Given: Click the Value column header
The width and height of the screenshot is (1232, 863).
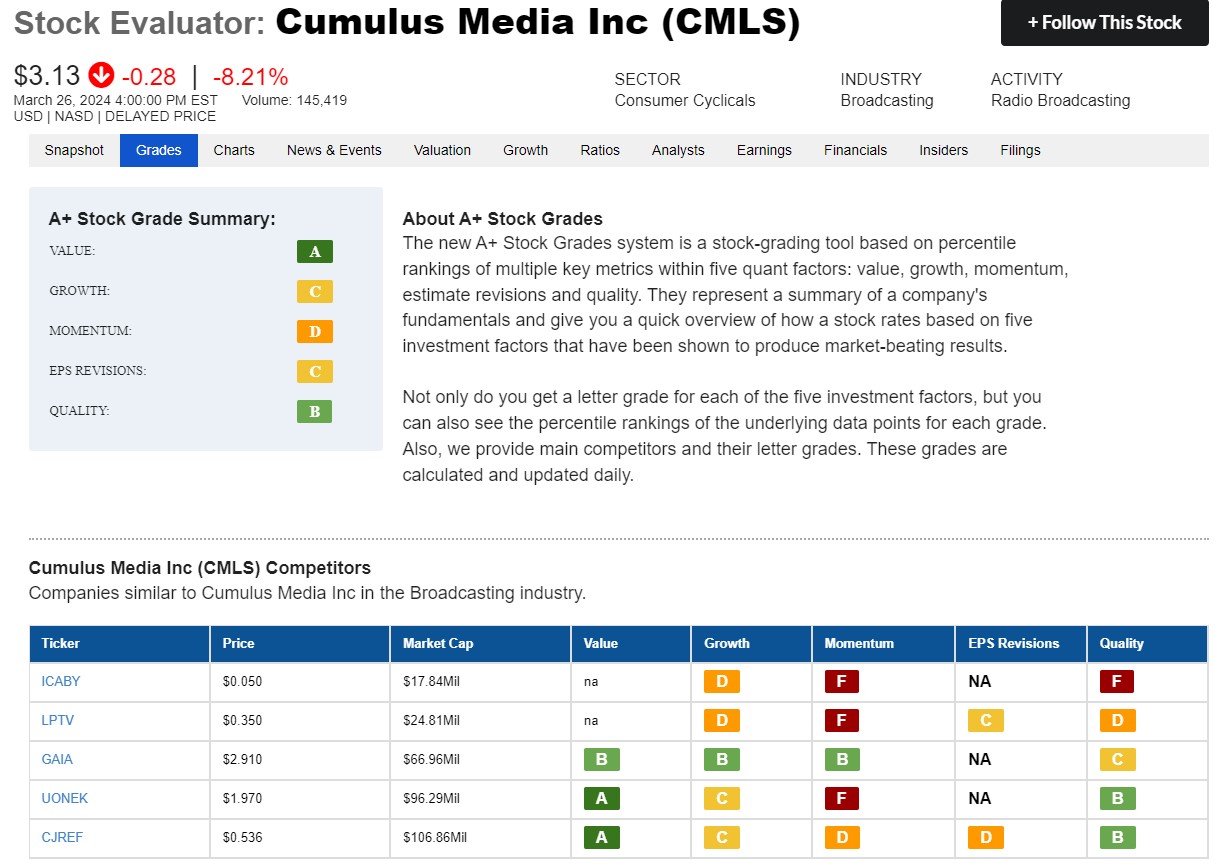Looking at the screenshot, I should pyautogui.click(x=631, y=643).
